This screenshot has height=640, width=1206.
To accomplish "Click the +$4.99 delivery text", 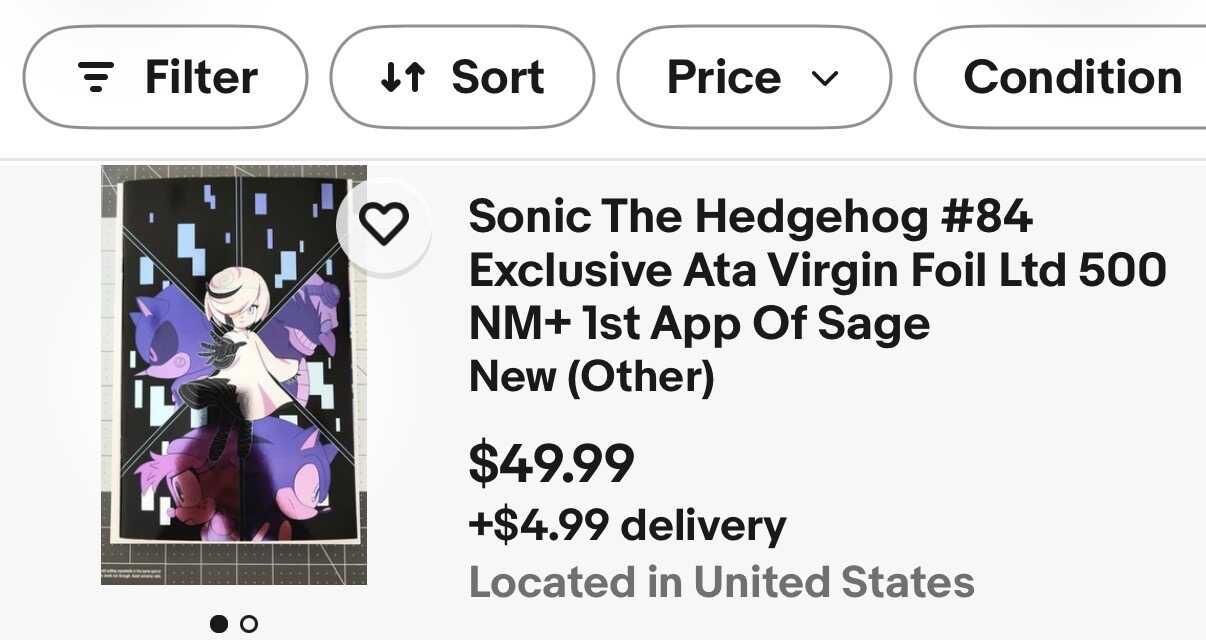I will [627, 525].
